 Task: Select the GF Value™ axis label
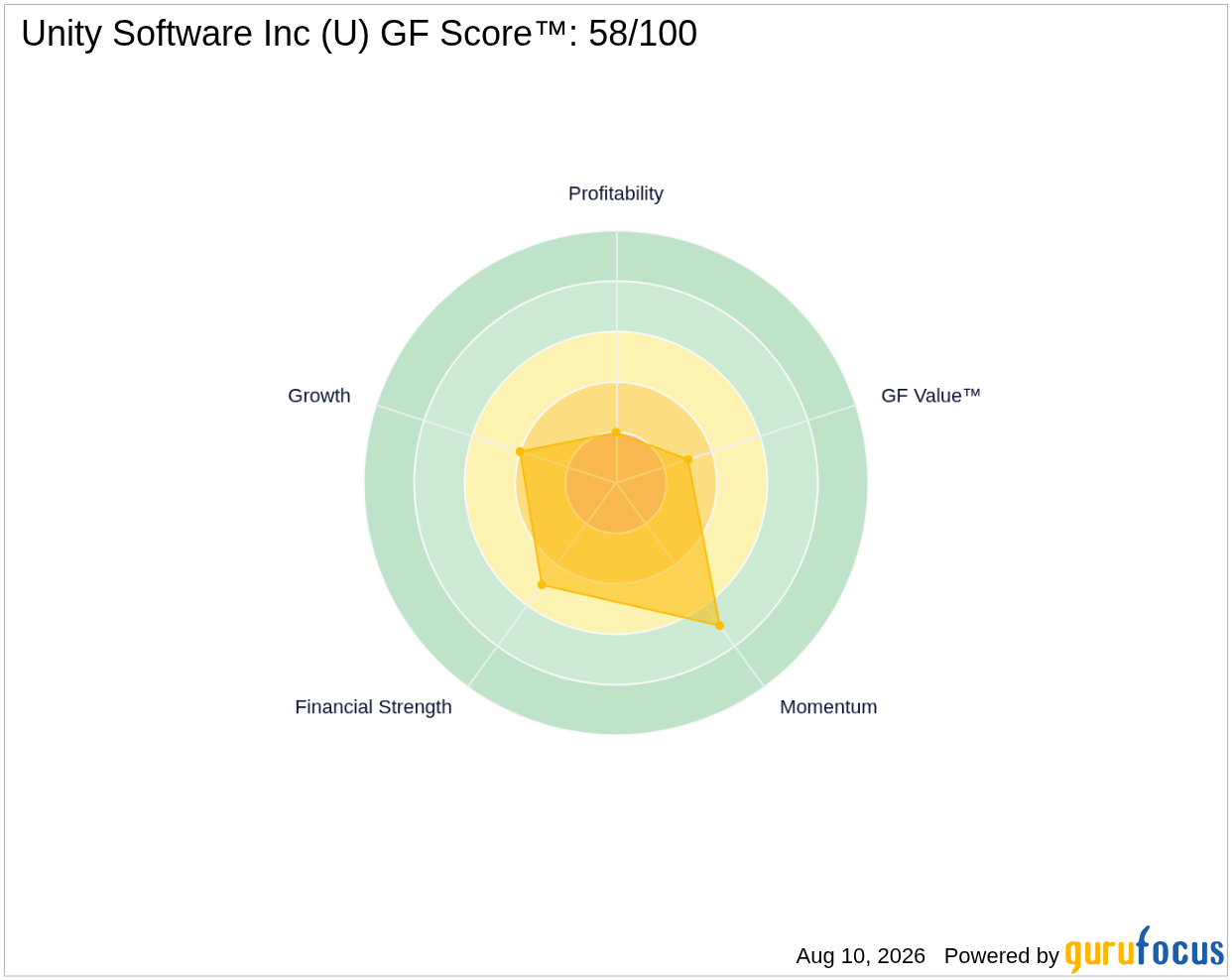[x=930, y=396]
